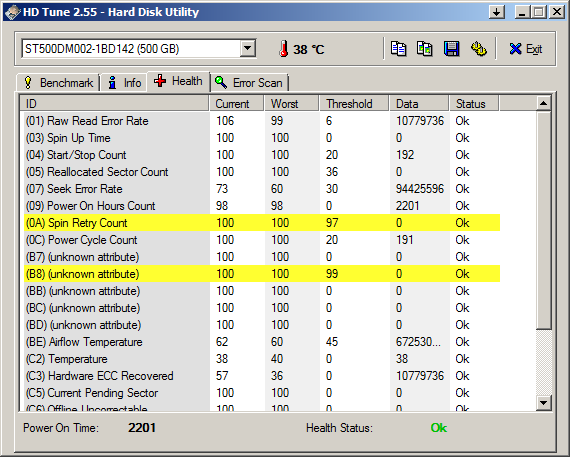Click data value 94425596 for Seek Error Rate
Viewport: 570px width, 457px height.
pos(420,189)
